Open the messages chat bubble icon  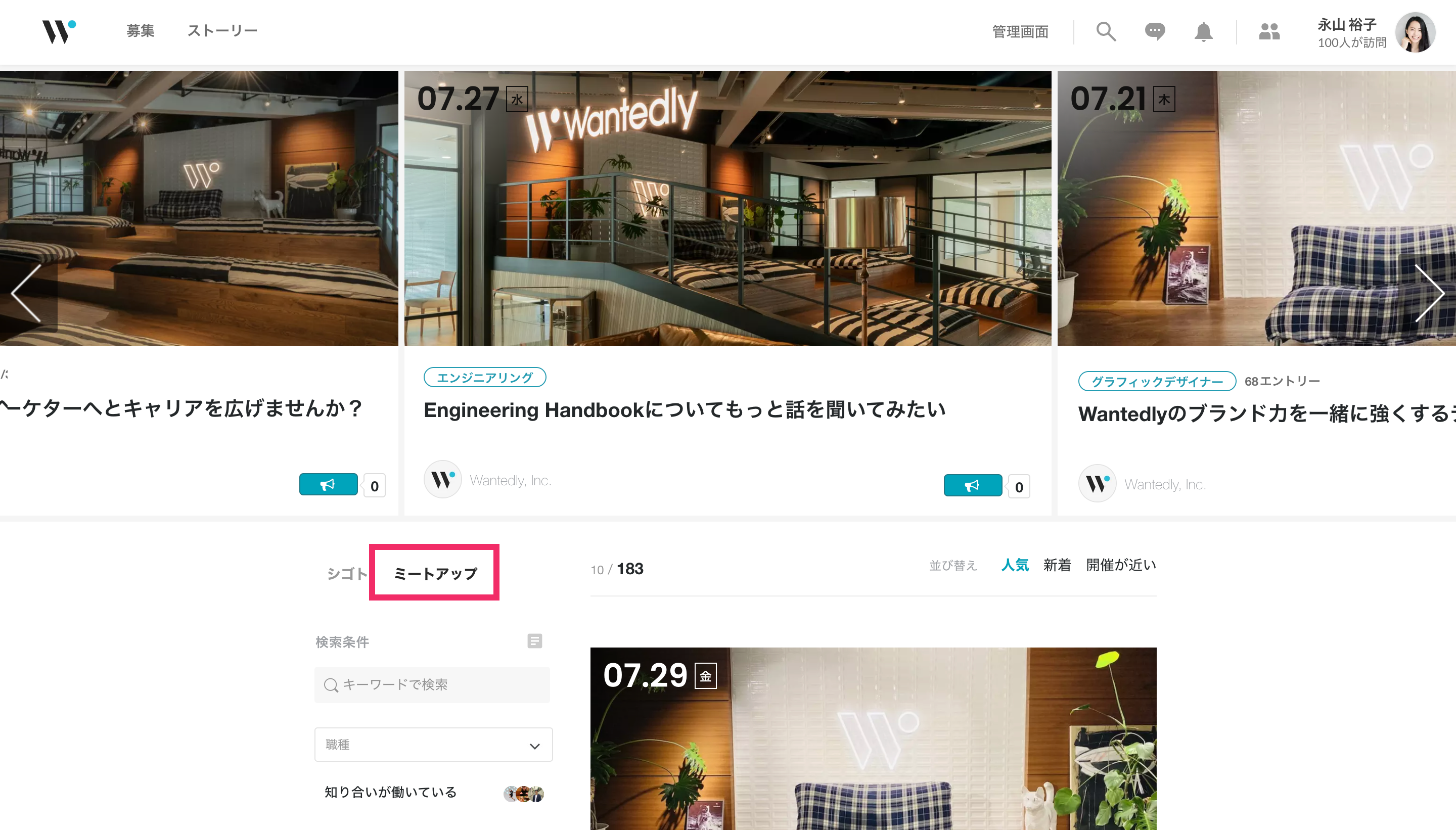[1154, 31]
